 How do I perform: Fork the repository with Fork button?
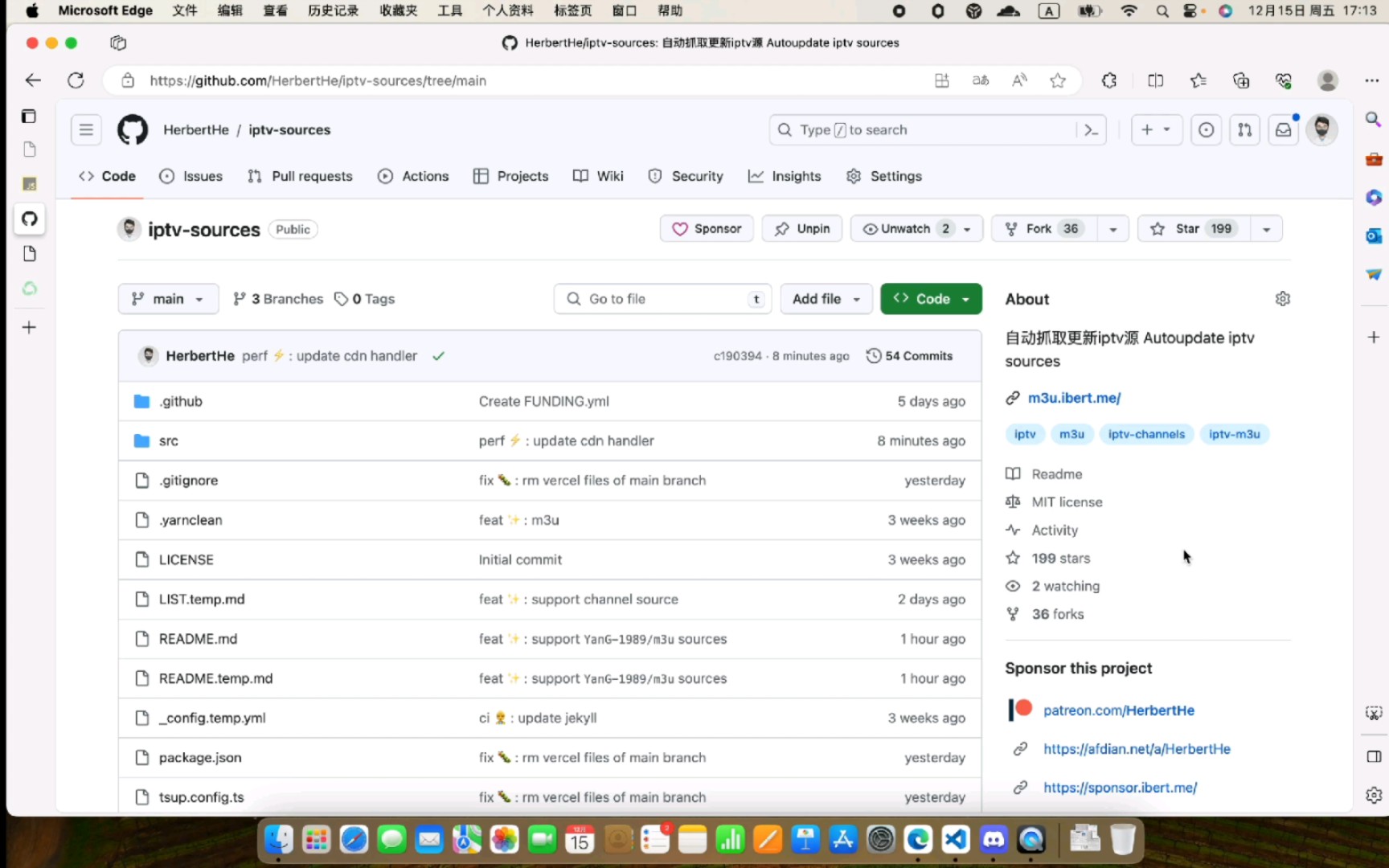(1044, 229)
